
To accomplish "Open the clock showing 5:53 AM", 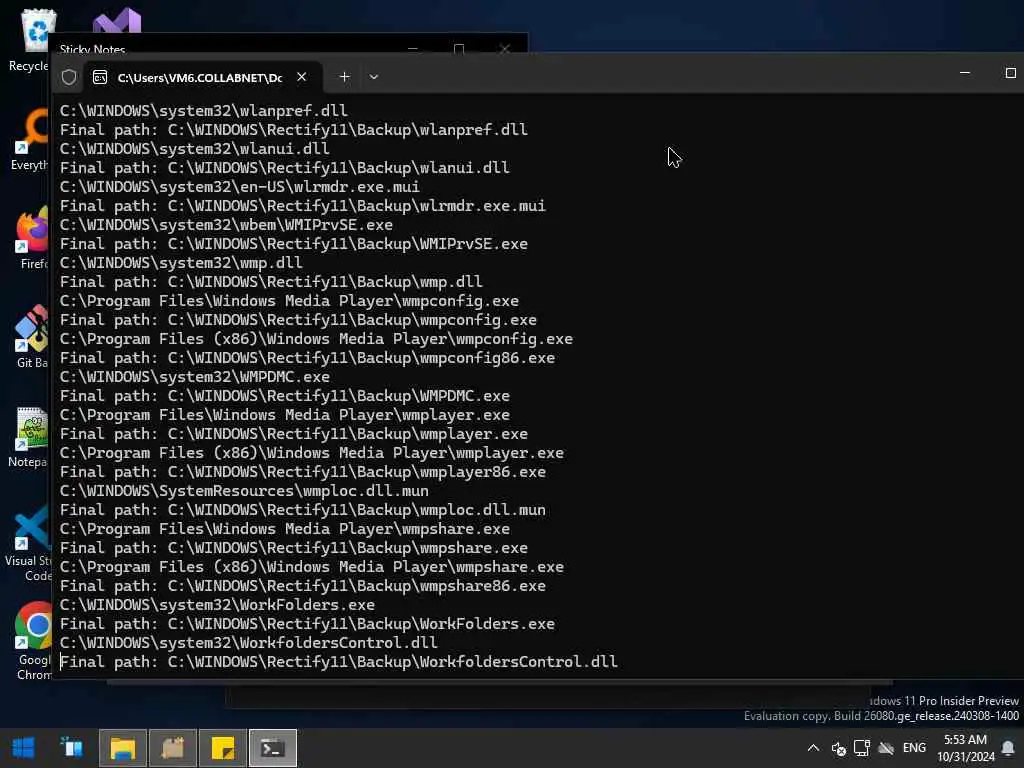I will pyautogui.click(x=965, y=748).
